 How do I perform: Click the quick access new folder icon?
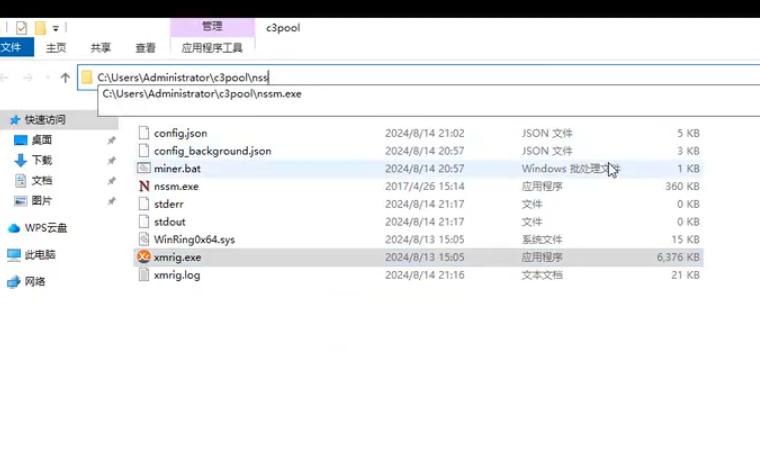pyautogui.click(x=41, y=28)
